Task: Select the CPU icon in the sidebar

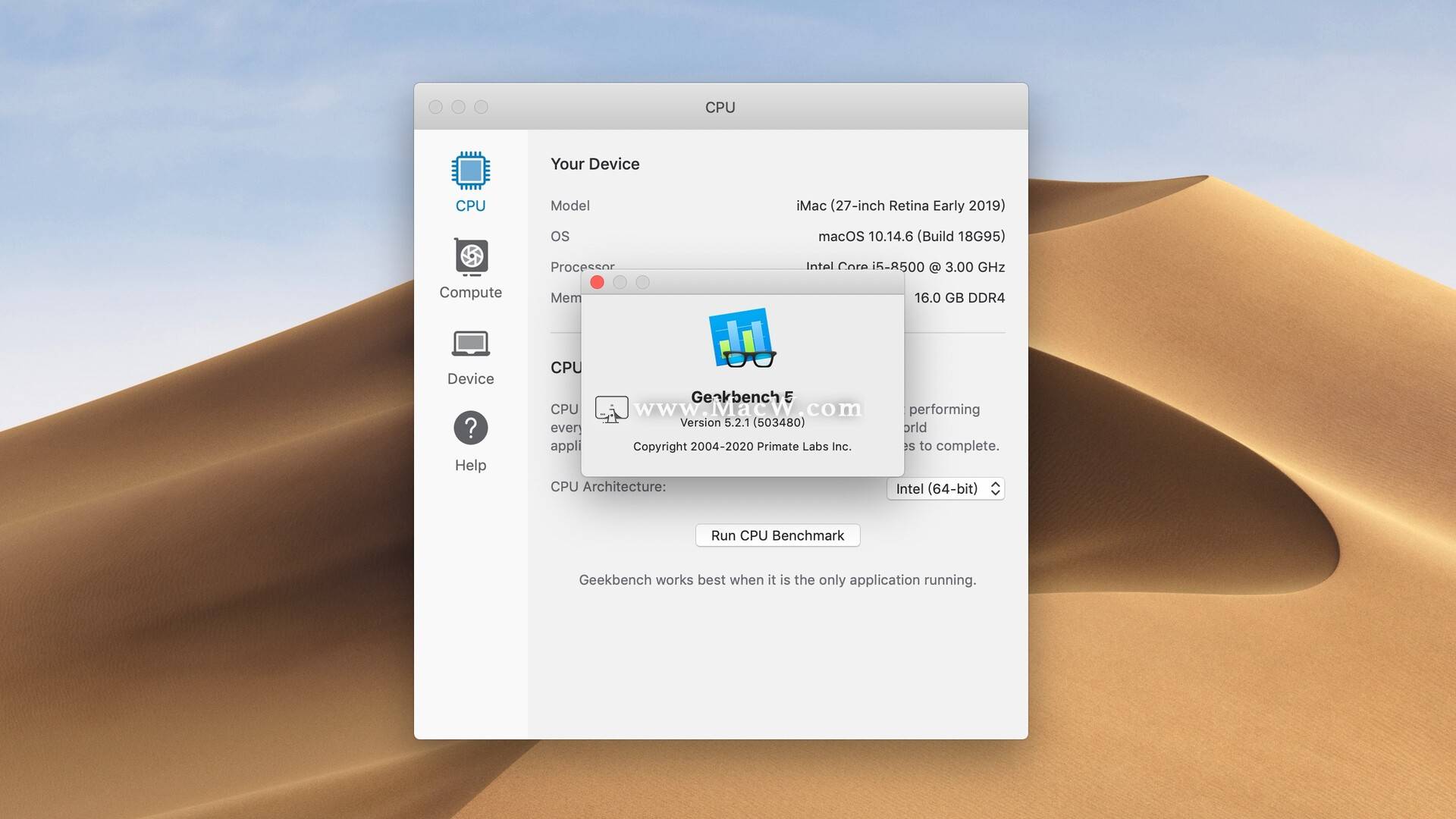Action: (470, 171)
